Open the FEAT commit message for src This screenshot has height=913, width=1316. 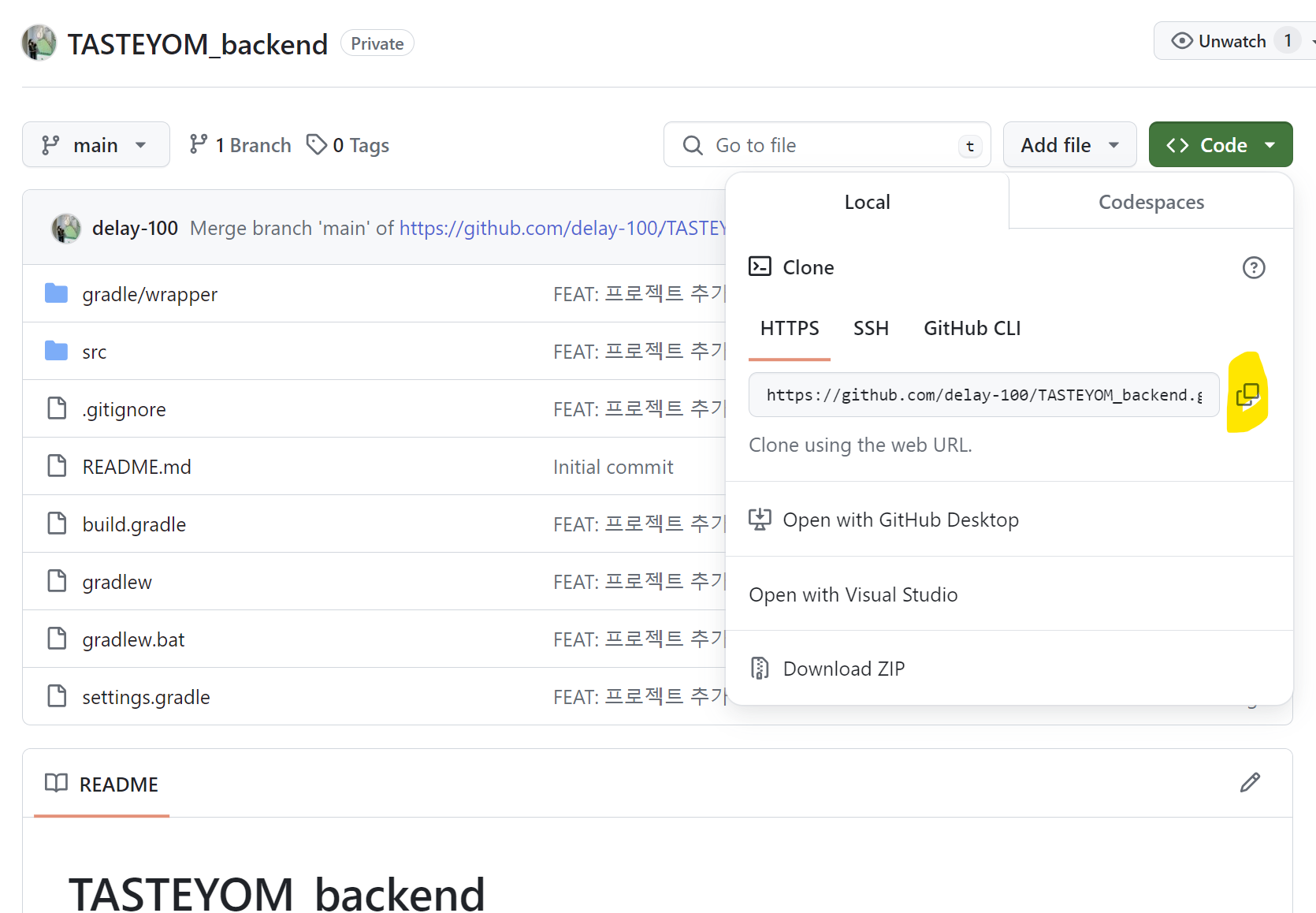pyautogui.click(x=638, y=351)
